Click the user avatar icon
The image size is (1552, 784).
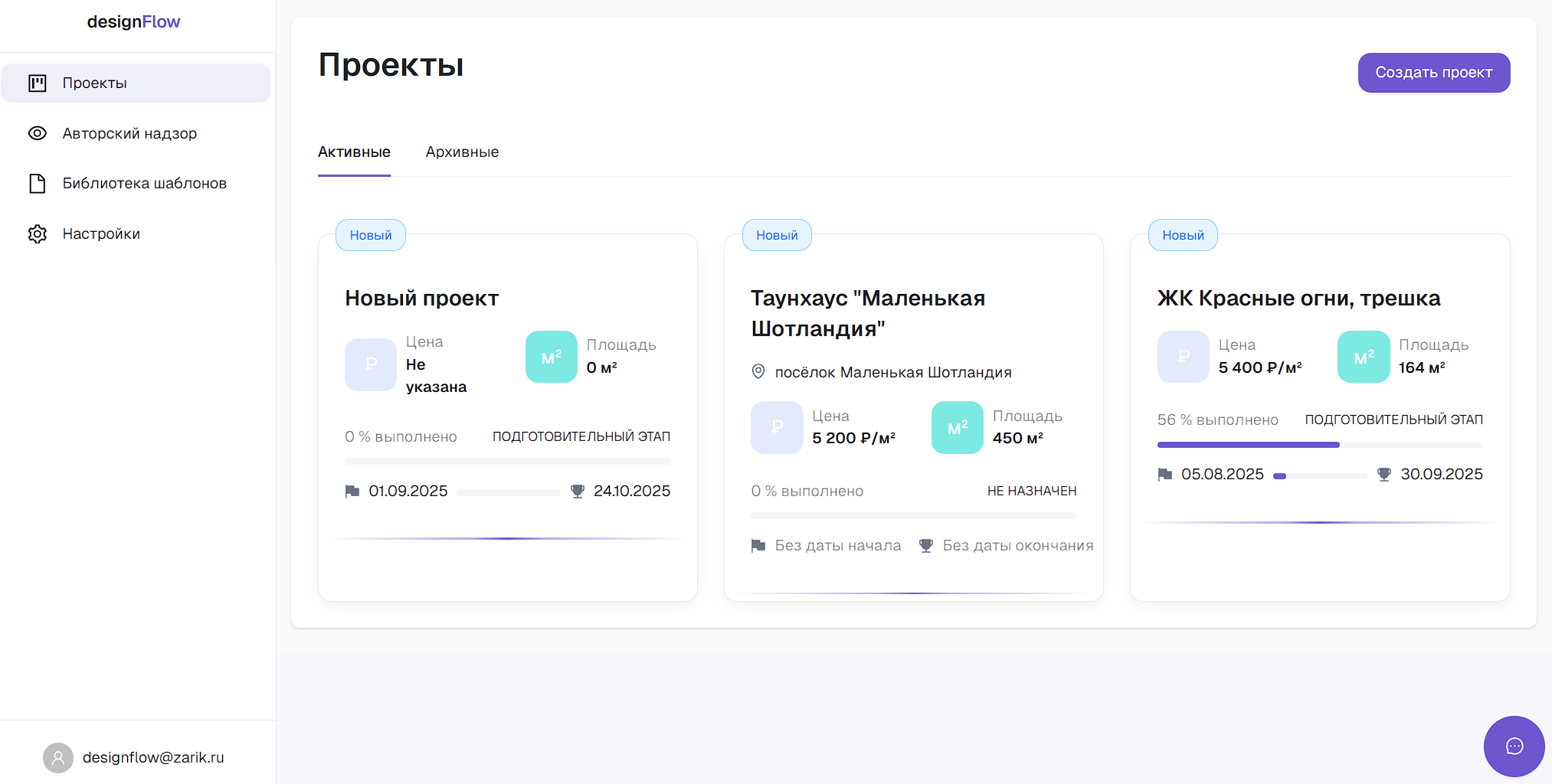58,758
